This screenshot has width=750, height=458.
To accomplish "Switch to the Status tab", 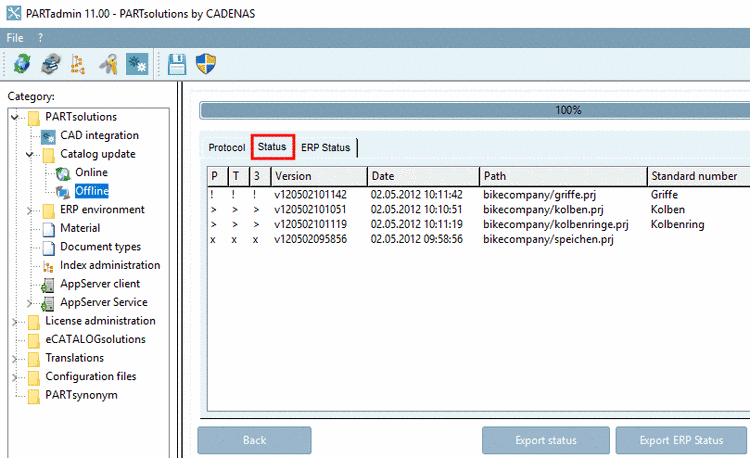I will pos(272,147).
